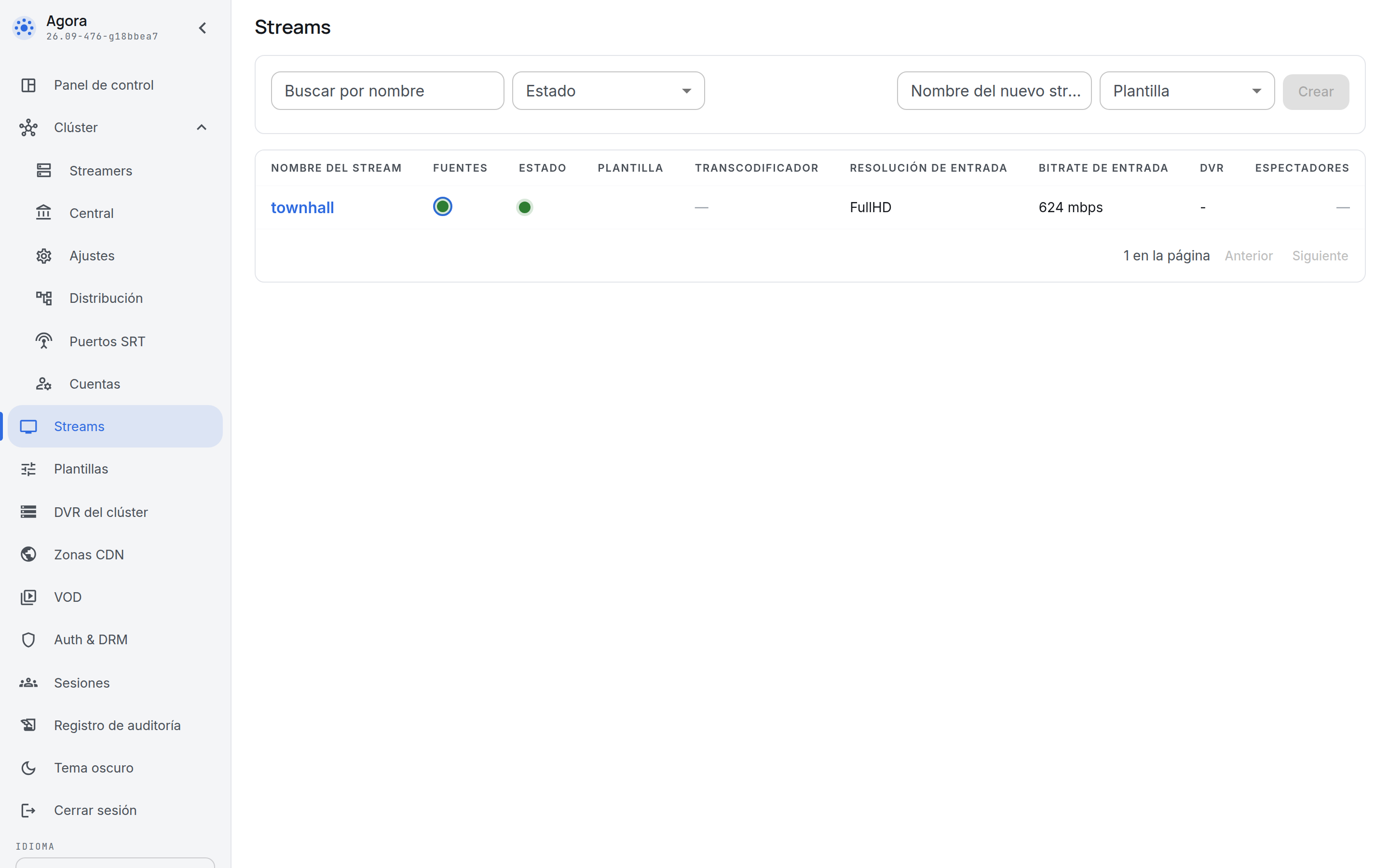
Task: Click the Ajustes gear icon
Action: tap(43, 256)
